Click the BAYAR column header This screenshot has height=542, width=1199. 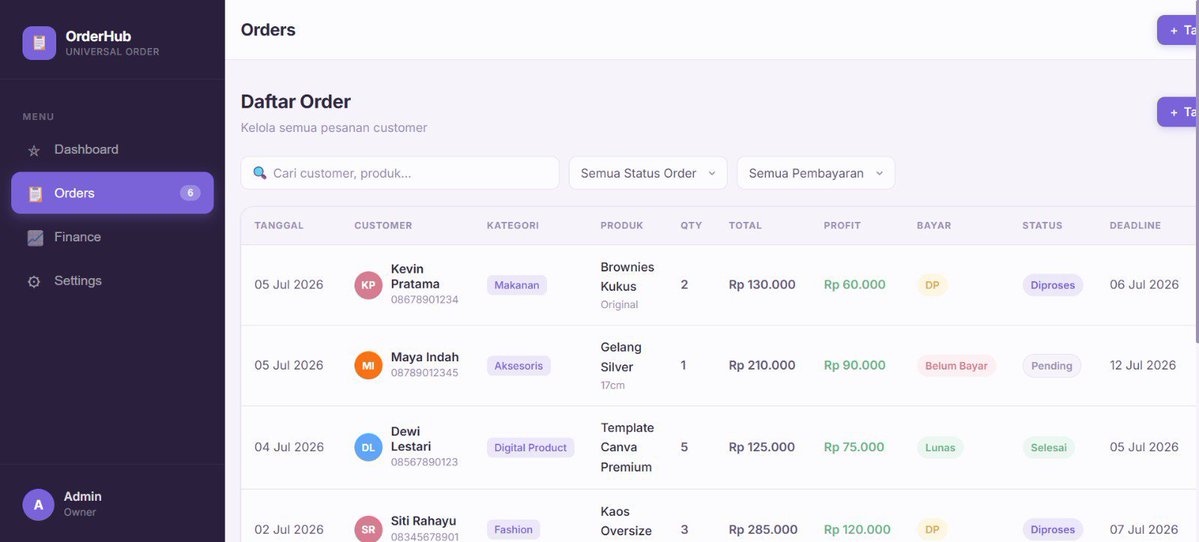934,226
